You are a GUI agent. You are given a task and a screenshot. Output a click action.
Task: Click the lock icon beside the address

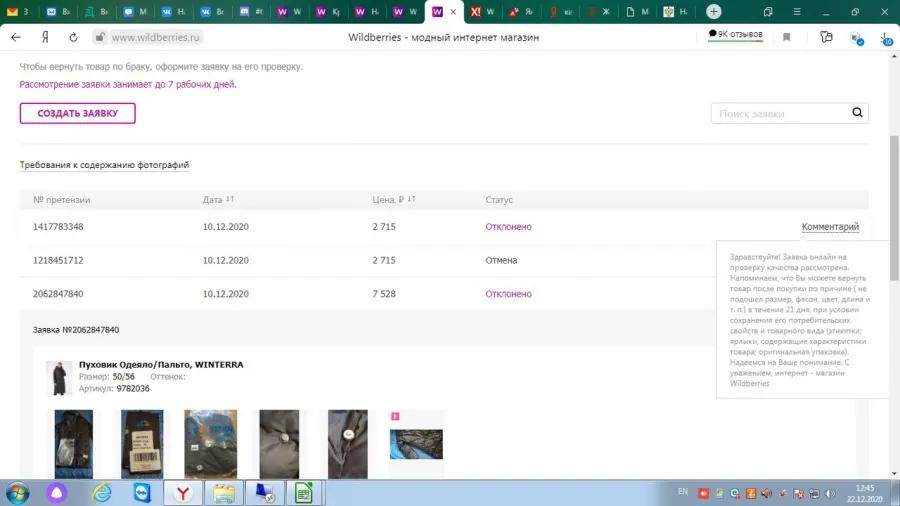pos(100,37)
